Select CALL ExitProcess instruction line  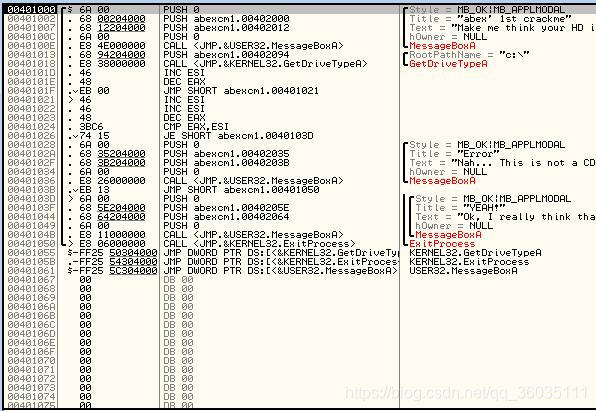(x=259, y=244)
